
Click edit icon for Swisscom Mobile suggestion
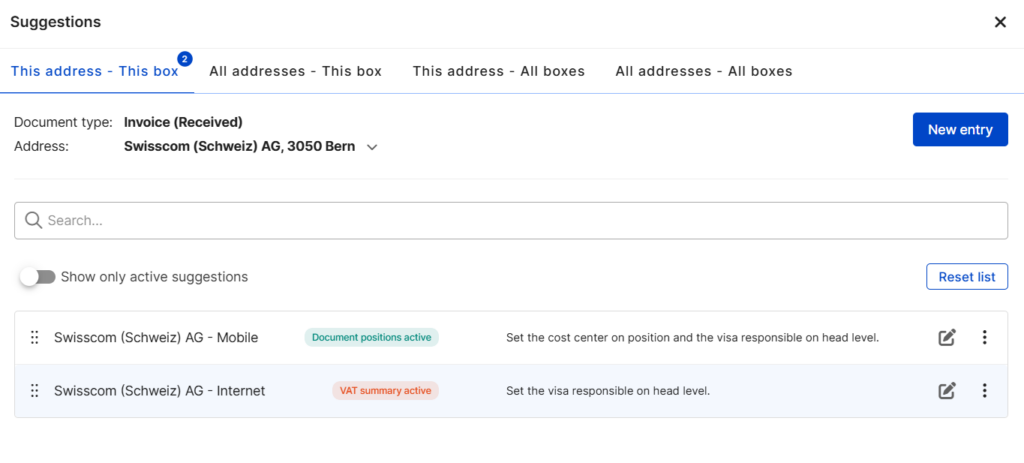coord(947,338)
